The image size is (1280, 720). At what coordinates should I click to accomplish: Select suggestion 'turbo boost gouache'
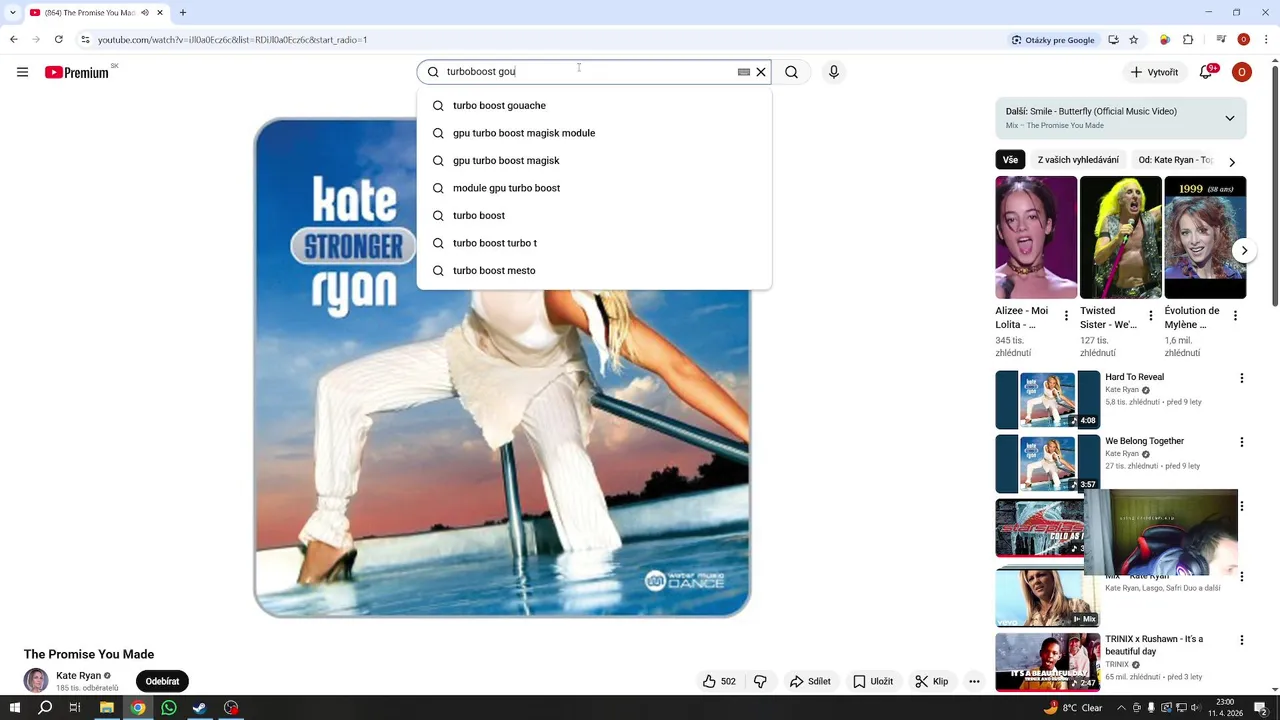(594, 105)
